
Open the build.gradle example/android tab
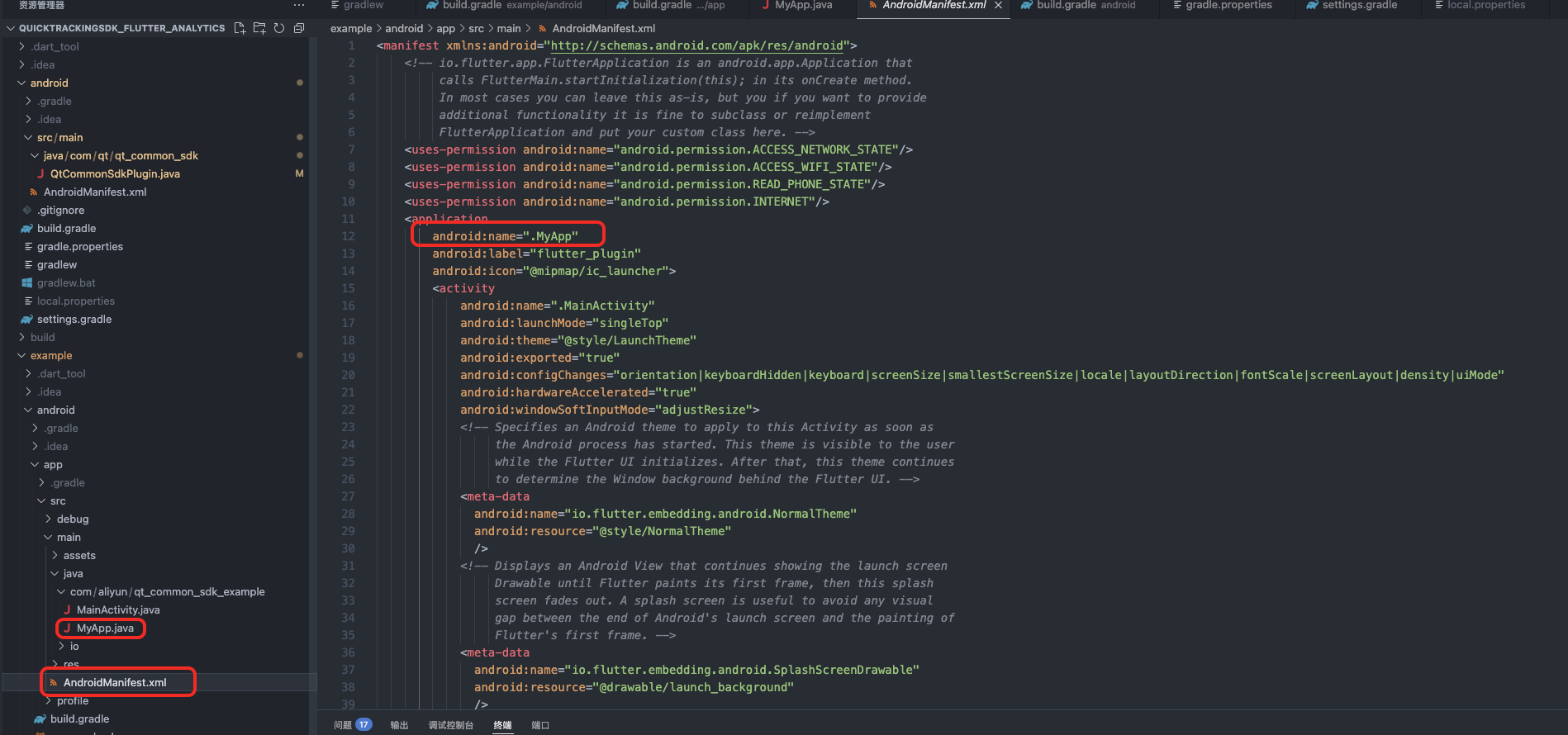click(504, 5)
